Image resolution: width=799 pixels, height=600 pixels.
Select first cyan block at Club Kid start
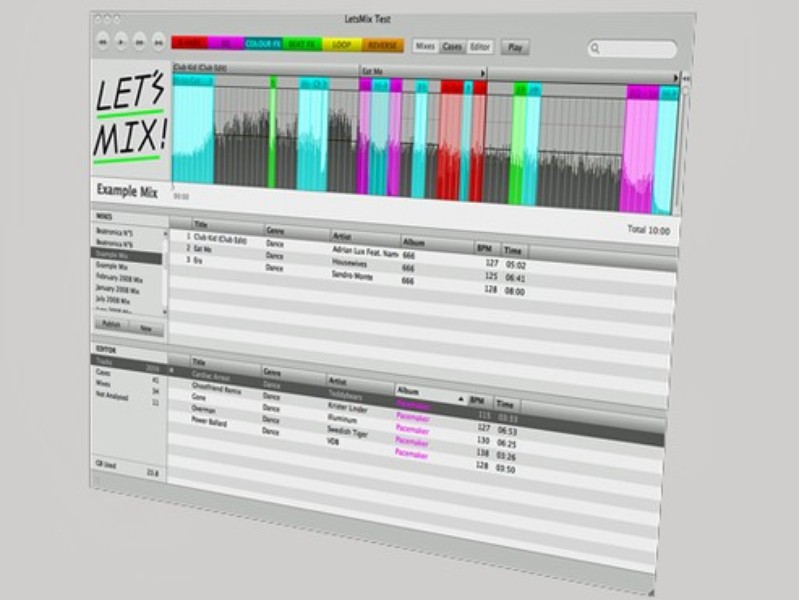tap(194, 129)
